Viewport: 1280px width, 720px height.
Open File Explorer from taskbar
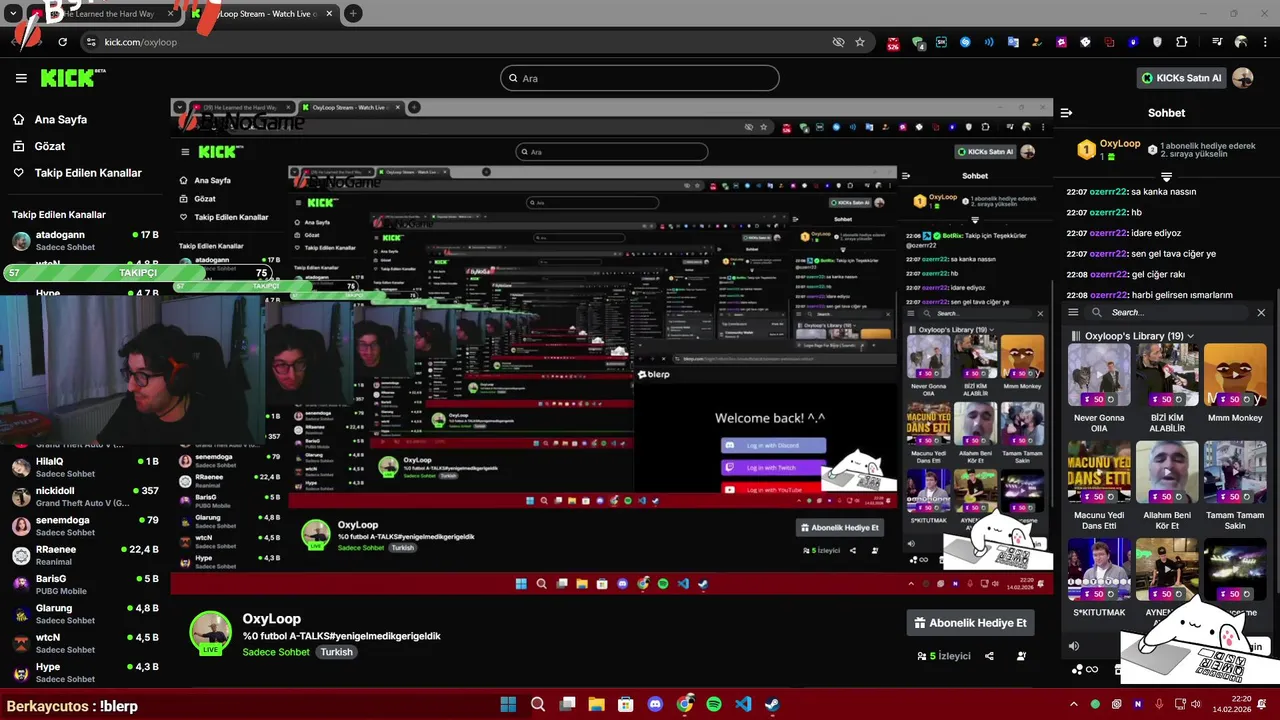tap(596, 704)
